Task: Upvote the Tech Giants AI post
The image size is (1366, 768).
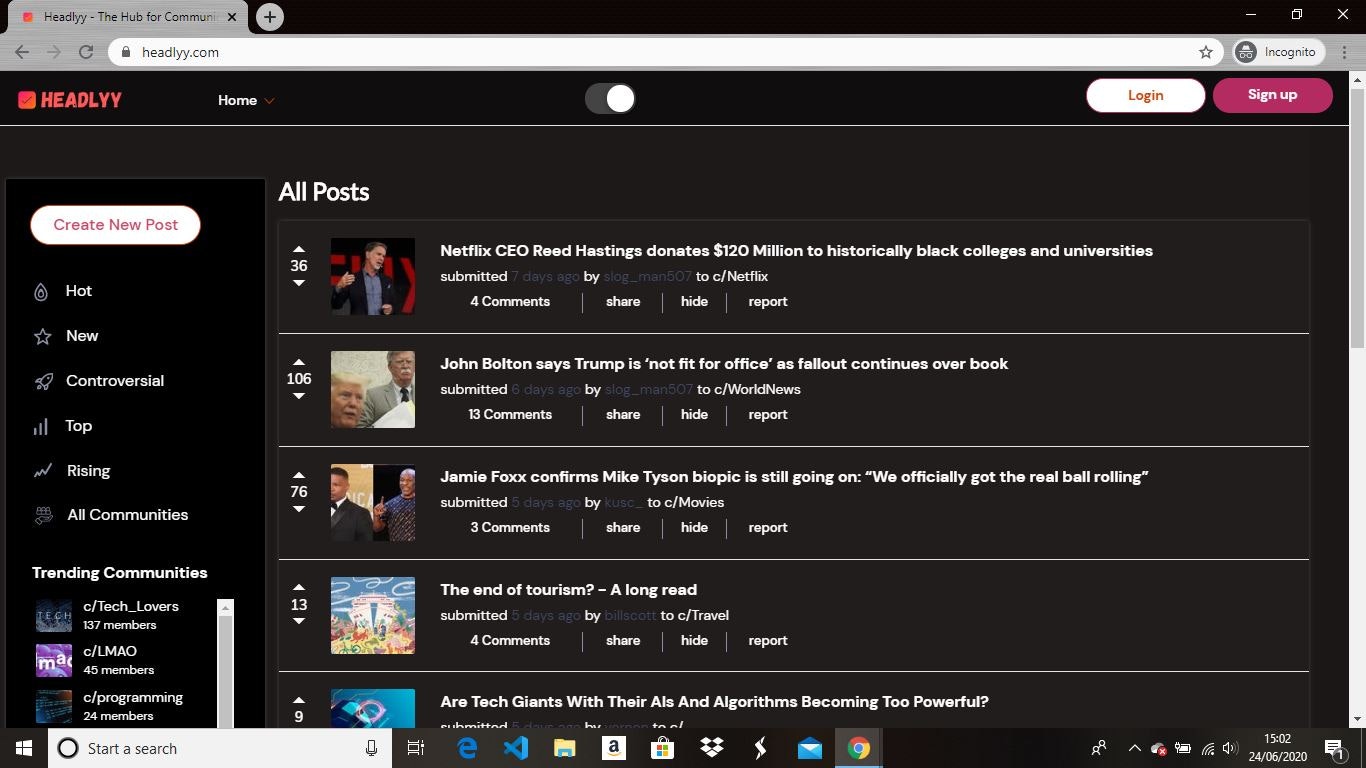Action: point(298,700)
